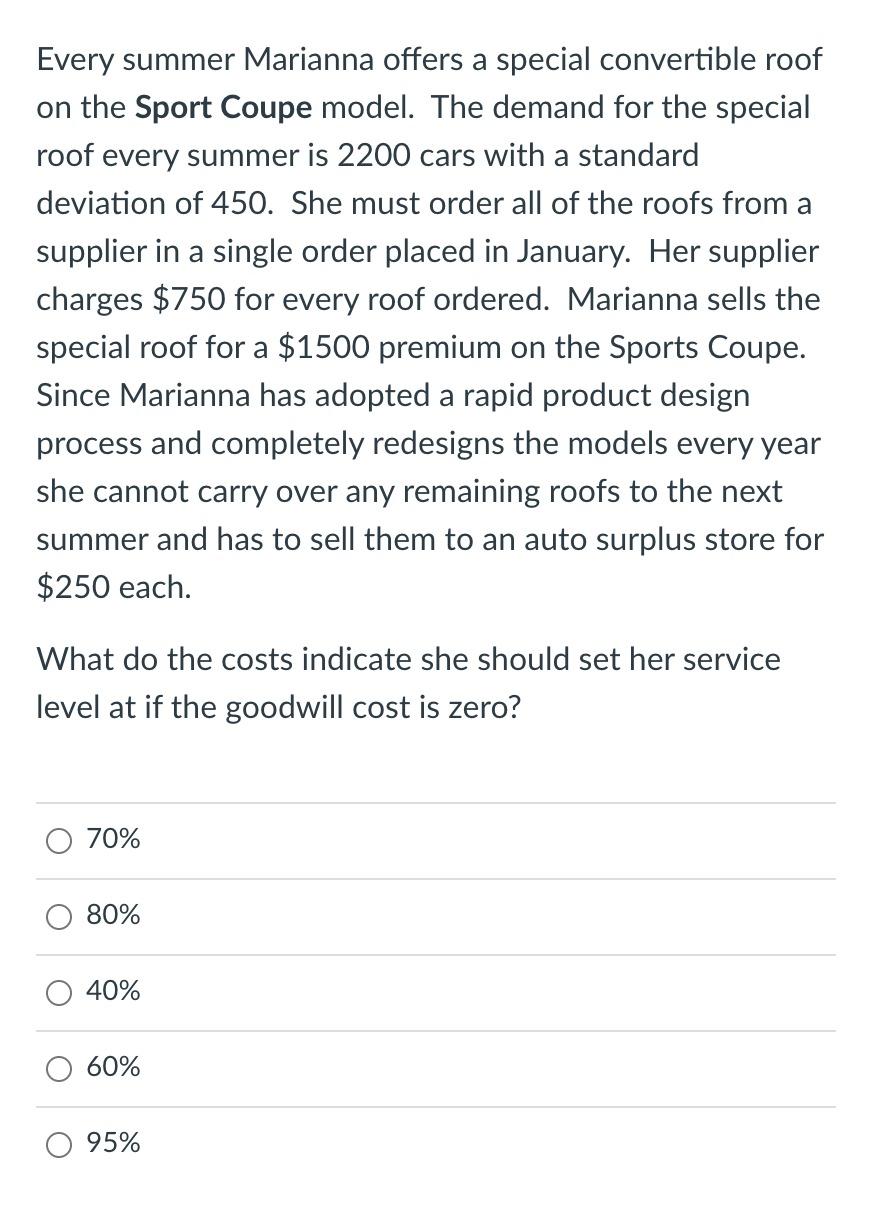
Task: Select the 70% radio button
Action: [59, 842]
